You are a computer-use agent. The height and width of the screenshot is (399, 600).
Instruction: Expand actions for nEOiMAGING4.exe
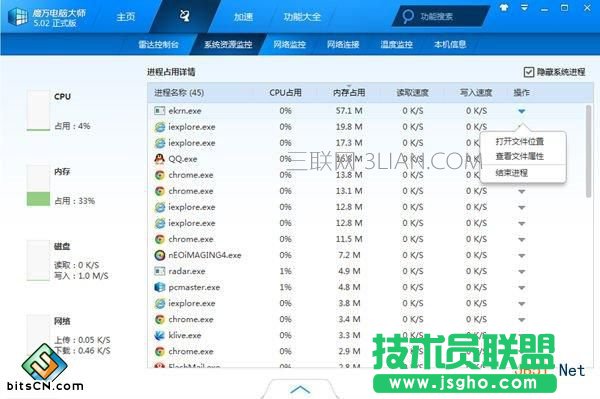pos(522,256)
